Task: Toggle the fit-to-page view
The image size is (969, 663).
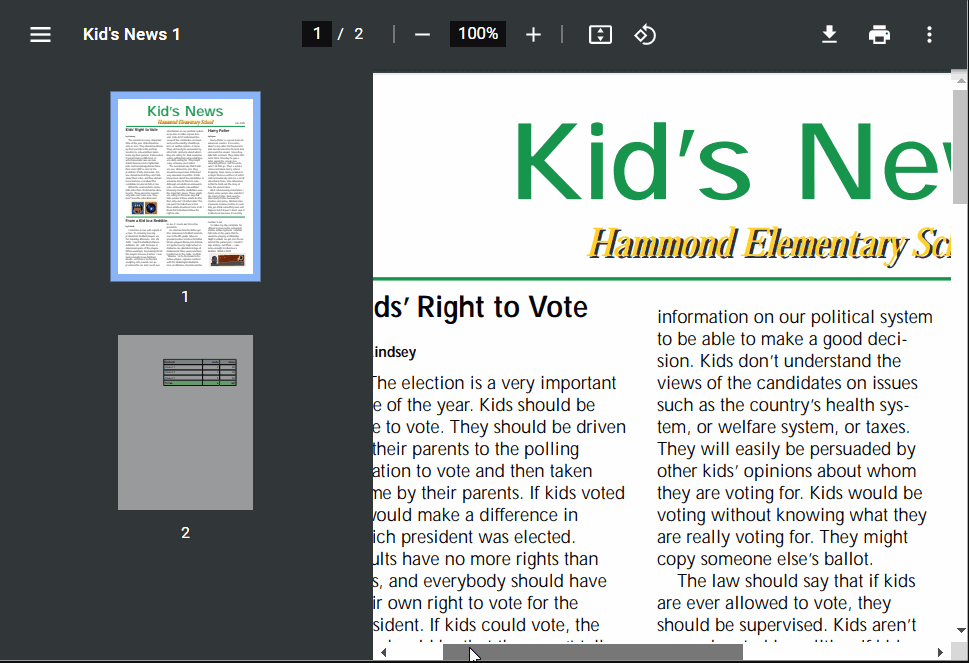Action: [x=600, y=34]
